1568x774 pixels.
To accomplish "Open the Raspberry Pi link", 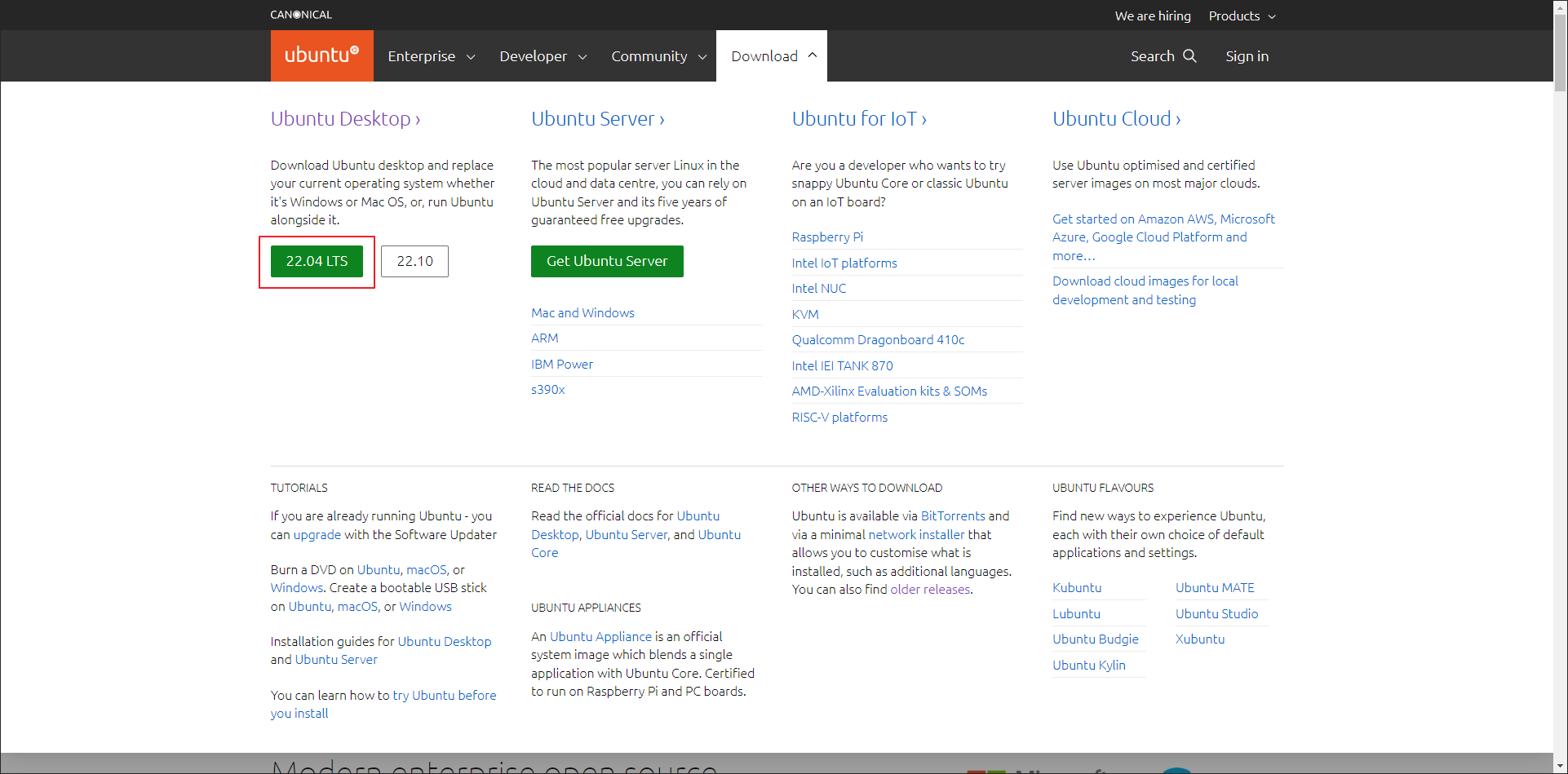I will [x=827, y=237].
